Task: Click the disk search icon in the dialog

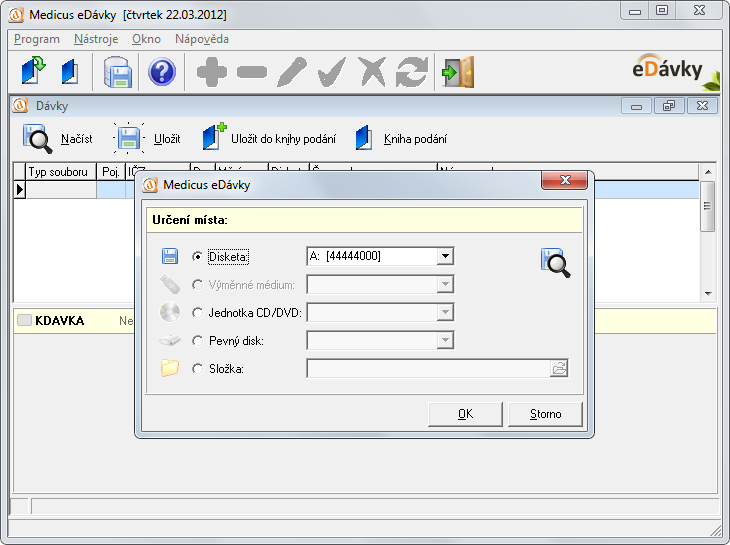Action: coord(555,263)
